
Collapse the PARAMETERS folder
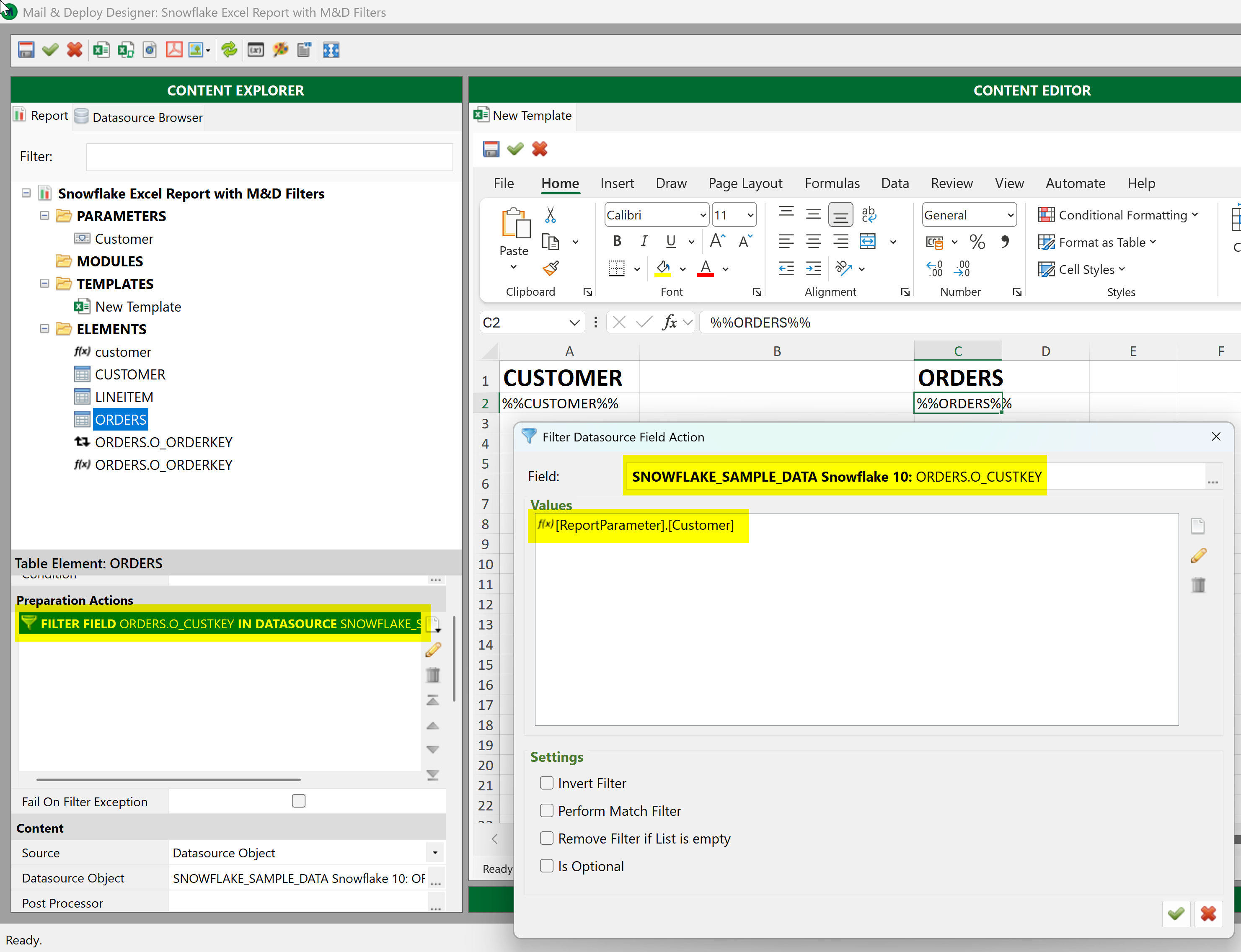[45, 216]
